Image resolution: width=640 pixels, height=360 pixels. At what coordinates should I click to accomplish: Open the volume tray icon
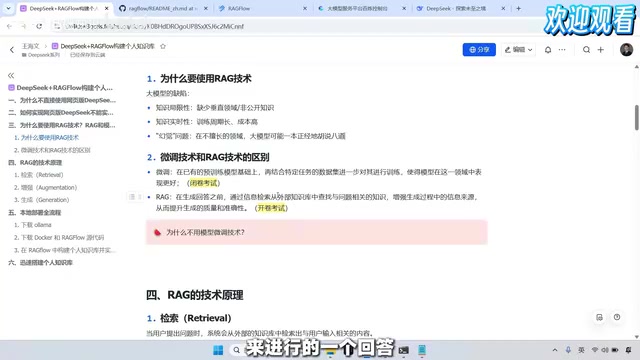604,350
